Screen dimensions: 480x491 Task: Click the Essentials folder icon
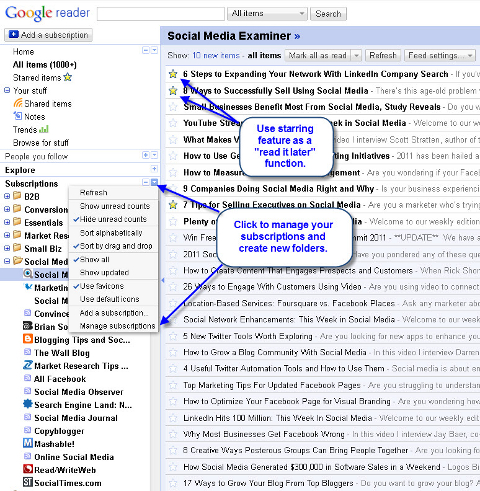tap(17, 222)
